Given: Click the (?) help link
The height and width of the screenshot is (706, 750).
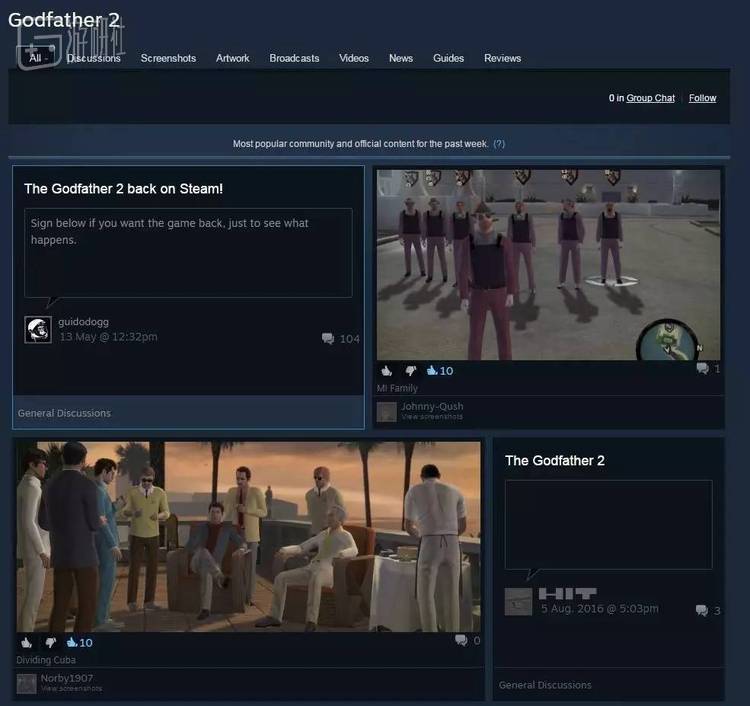Looking at the screenshot, I should pos(499,144).
